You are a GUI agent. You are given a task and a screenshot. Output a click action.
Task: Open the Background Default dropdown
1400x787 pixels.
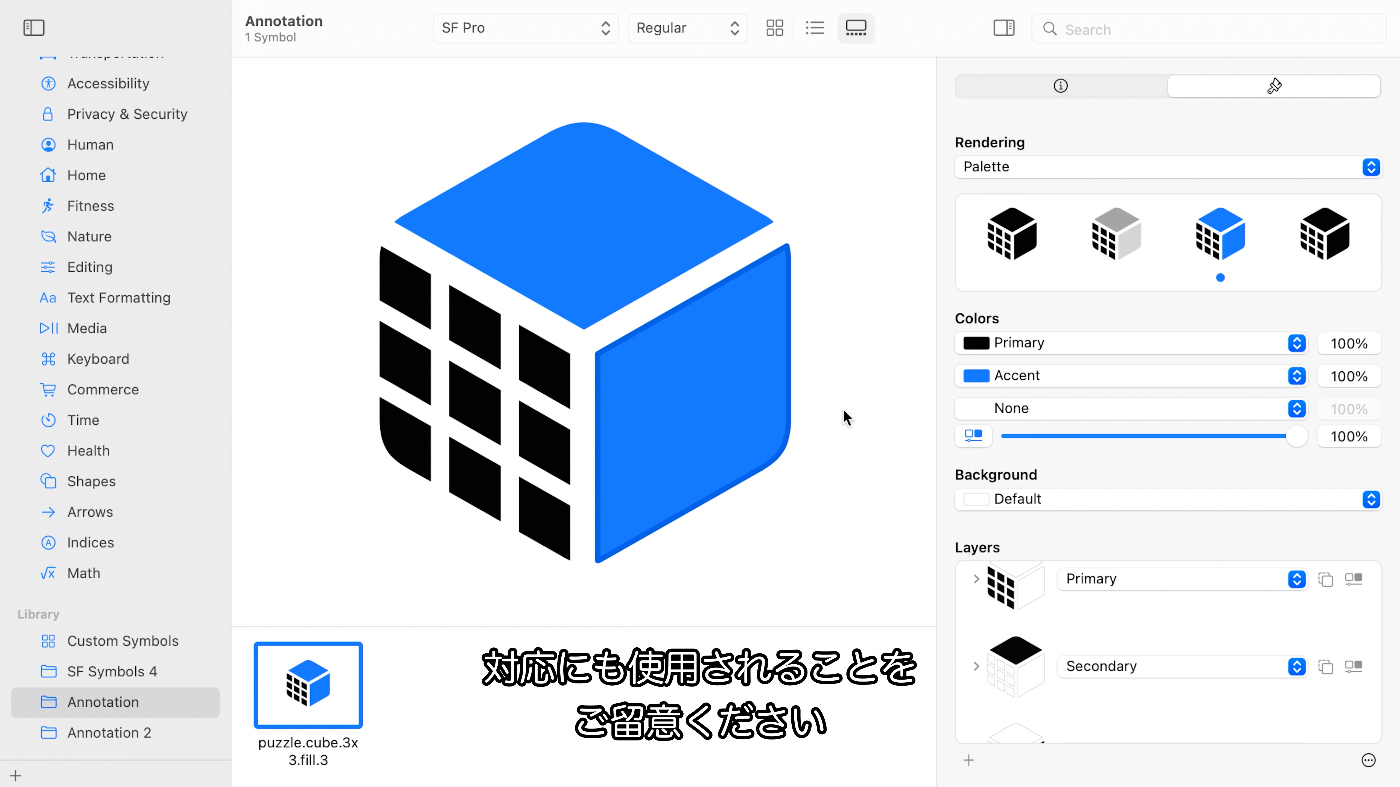point(1168,499)
